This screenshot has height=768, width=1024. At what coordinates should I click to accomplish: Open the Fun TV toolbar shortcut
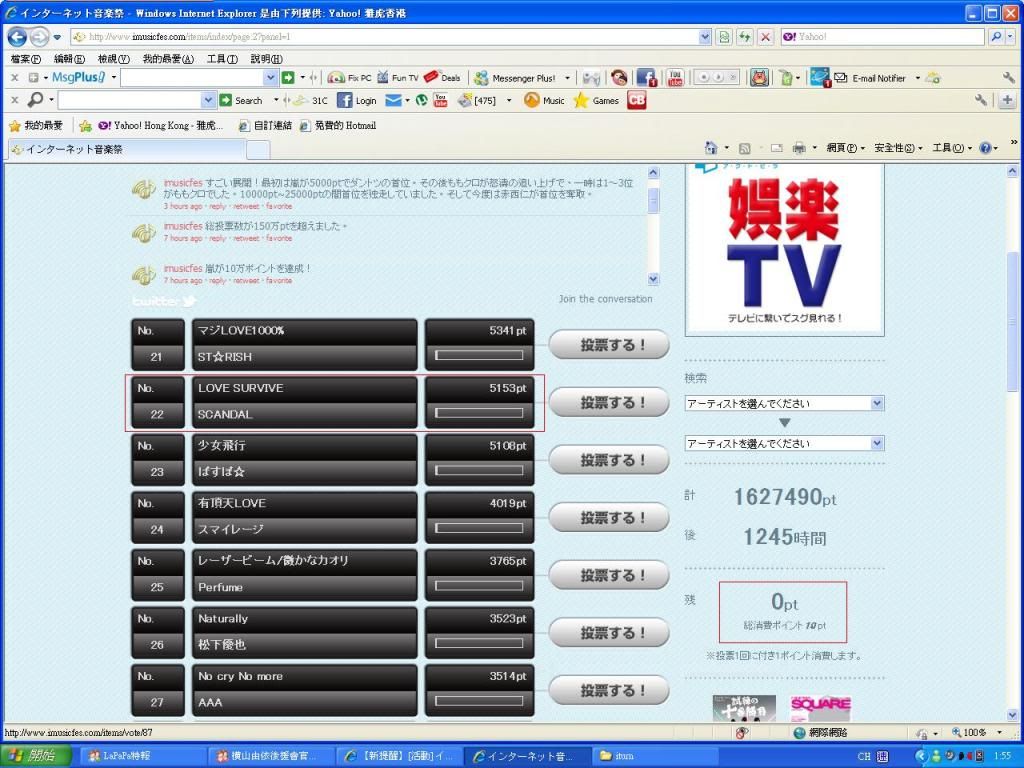(397, 78)
